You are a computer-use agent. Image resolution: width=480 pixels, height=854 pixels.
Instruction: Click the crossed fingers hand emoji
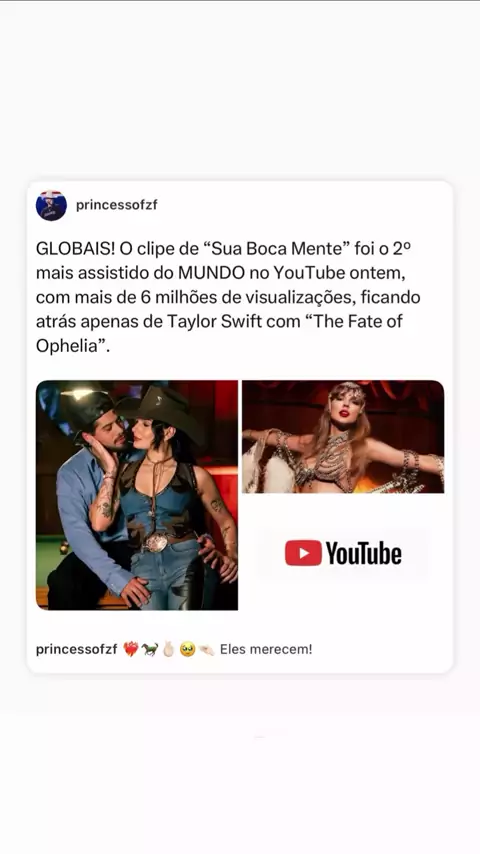point(168,650)
